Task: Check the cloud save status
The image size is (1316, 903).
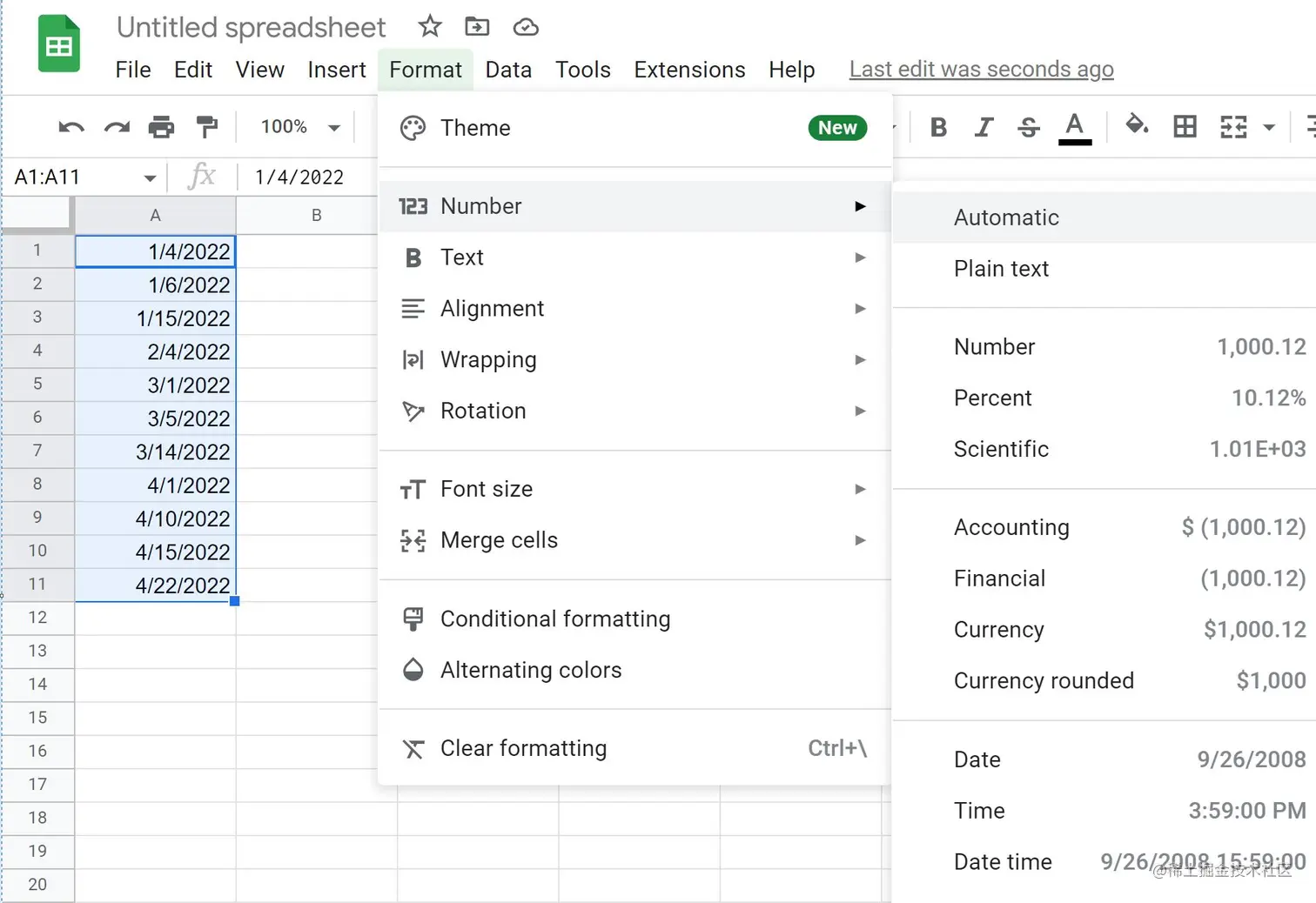Action: click(x=526, y=27)
